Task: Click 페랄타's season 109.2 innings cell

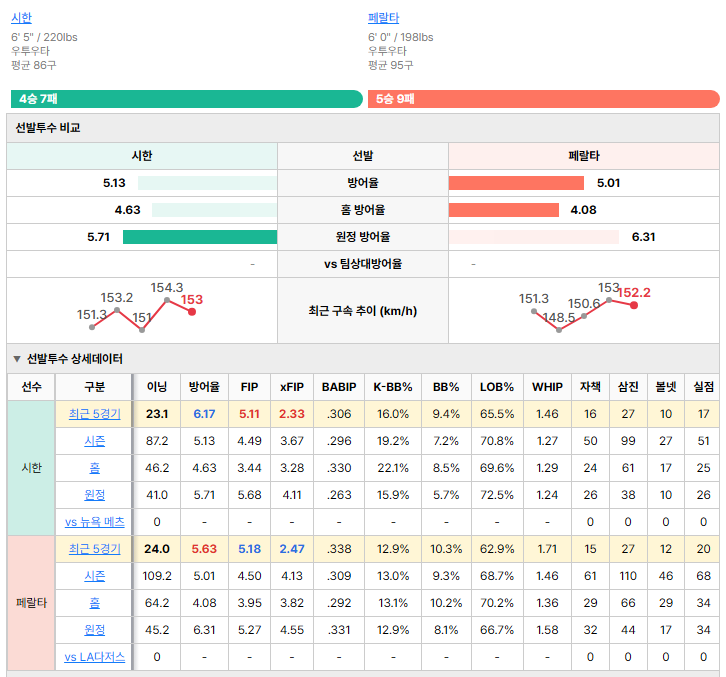Action: [x=157, y=576]
